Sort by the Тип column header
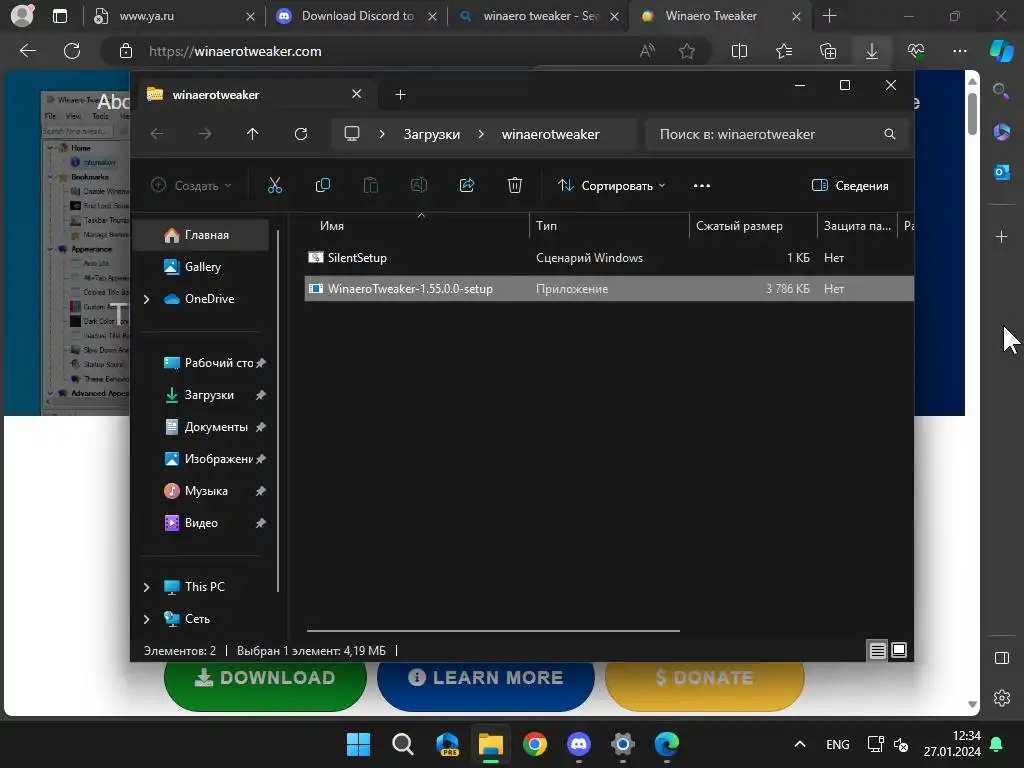This screenshot has height=768, width=1024. pyautogui.click(x=609, y=226)
